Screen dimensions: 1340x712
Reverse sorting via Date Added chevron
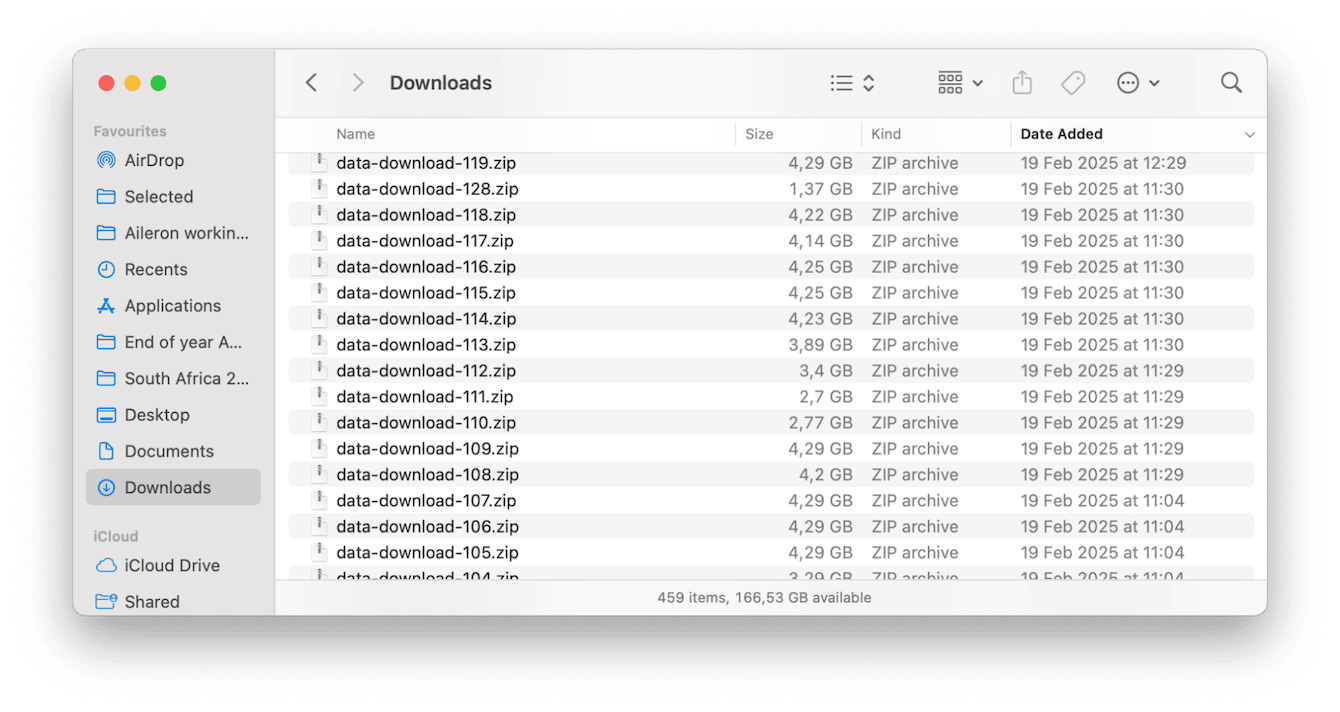pos(1249,134)
